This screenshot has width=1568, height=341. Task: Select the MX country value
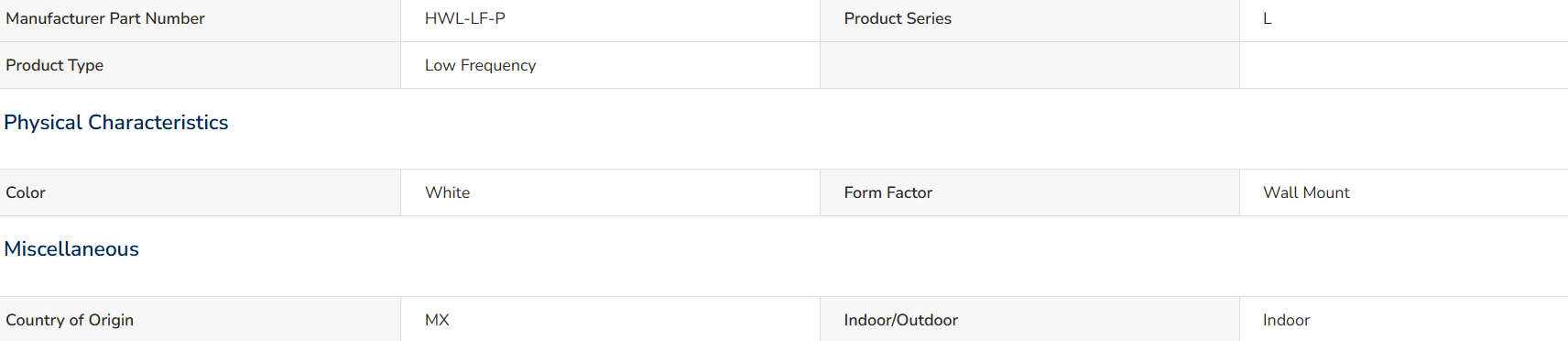(x=437, y=320)
